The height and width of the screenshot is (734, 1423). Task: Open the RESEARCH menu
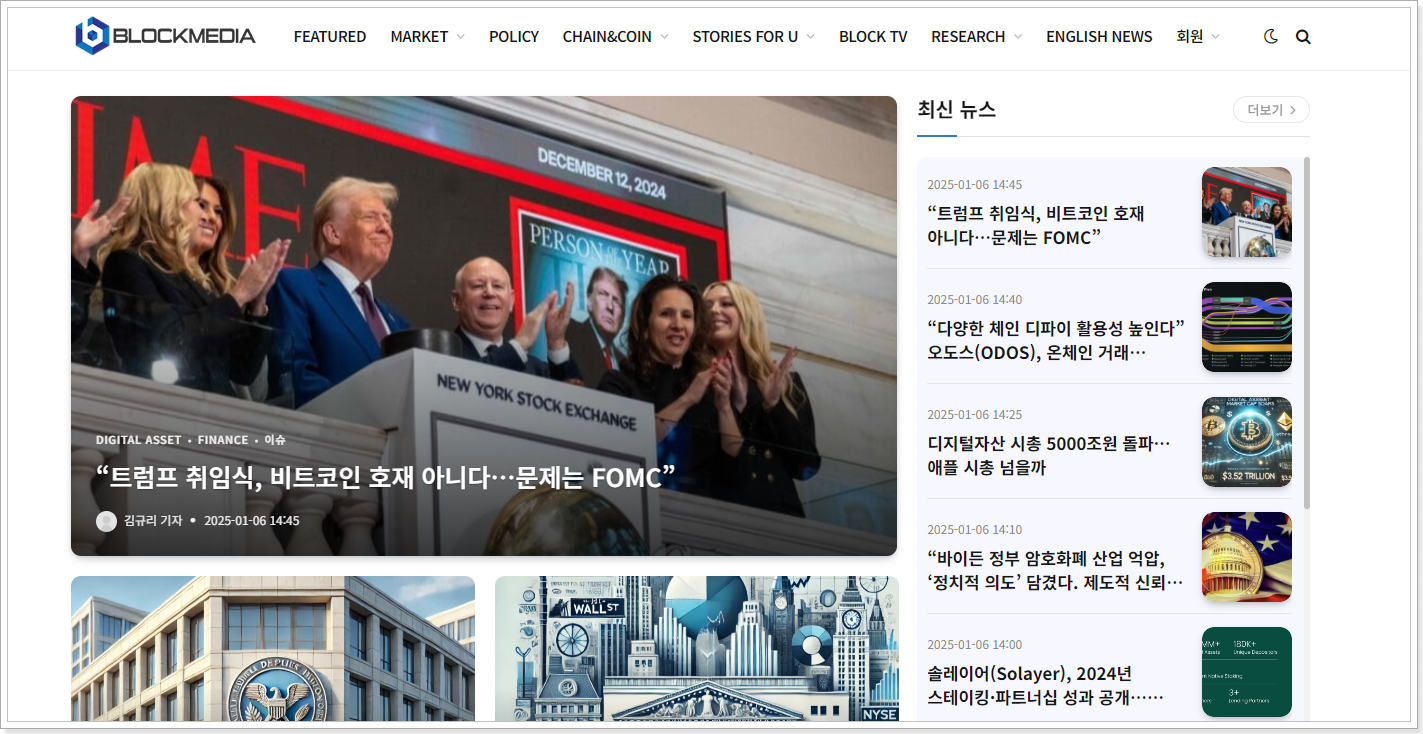(968, 36)
